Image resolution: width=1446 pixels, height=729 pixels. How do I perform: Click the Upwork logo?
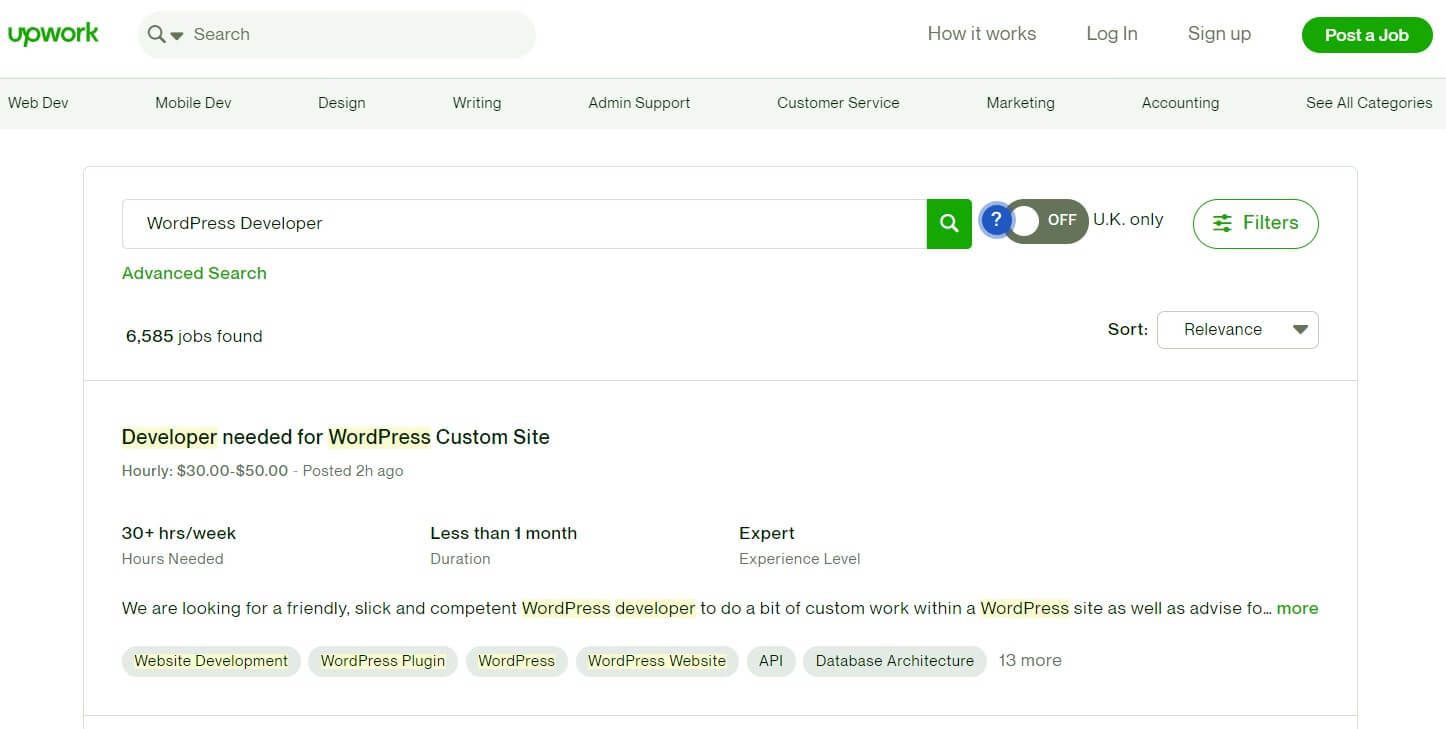[x=53, y=33]
